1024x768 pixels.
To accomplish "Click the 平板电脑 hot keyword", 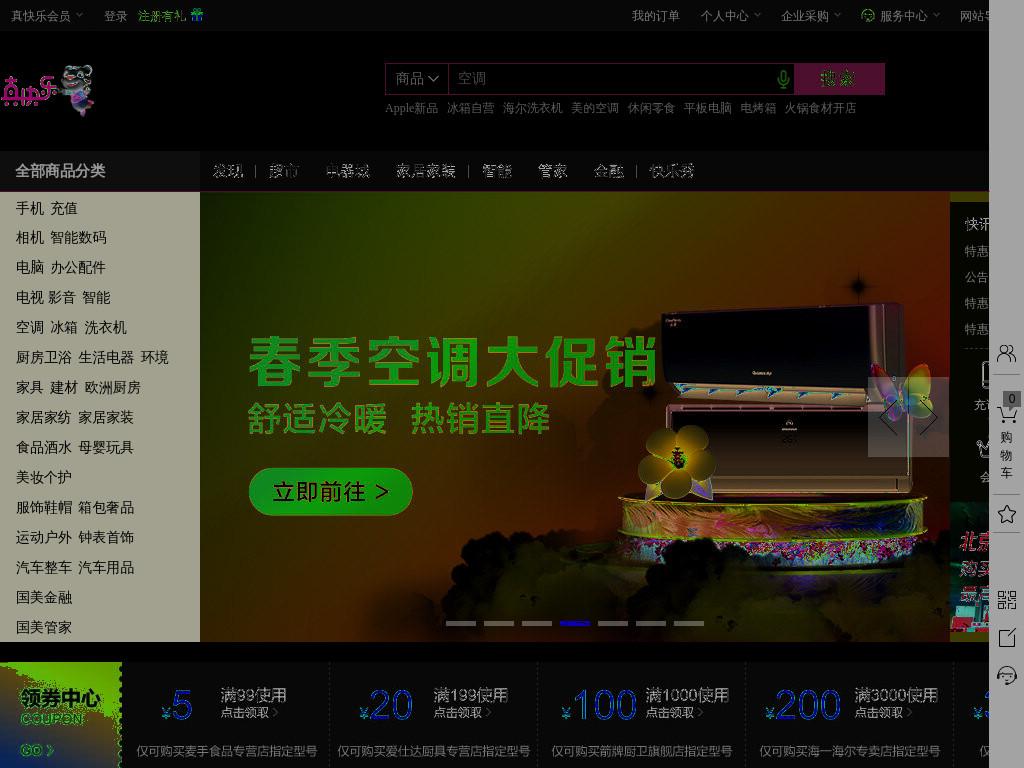I will [707, 108].
